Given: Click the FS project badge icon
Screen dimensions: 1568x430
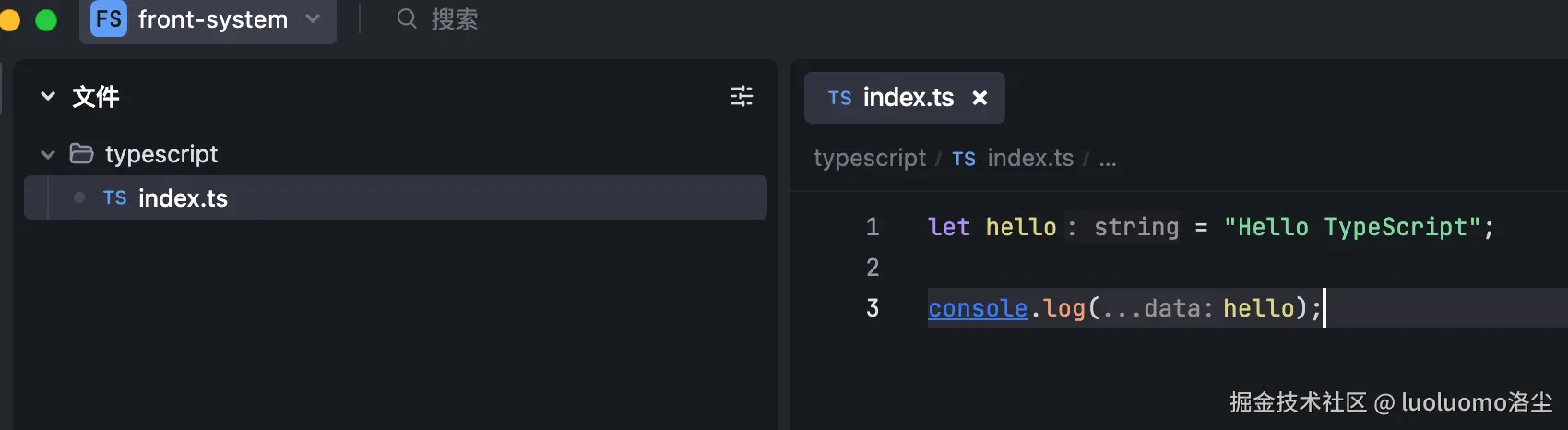Looking at the screenshot, I should coord(109,19).
